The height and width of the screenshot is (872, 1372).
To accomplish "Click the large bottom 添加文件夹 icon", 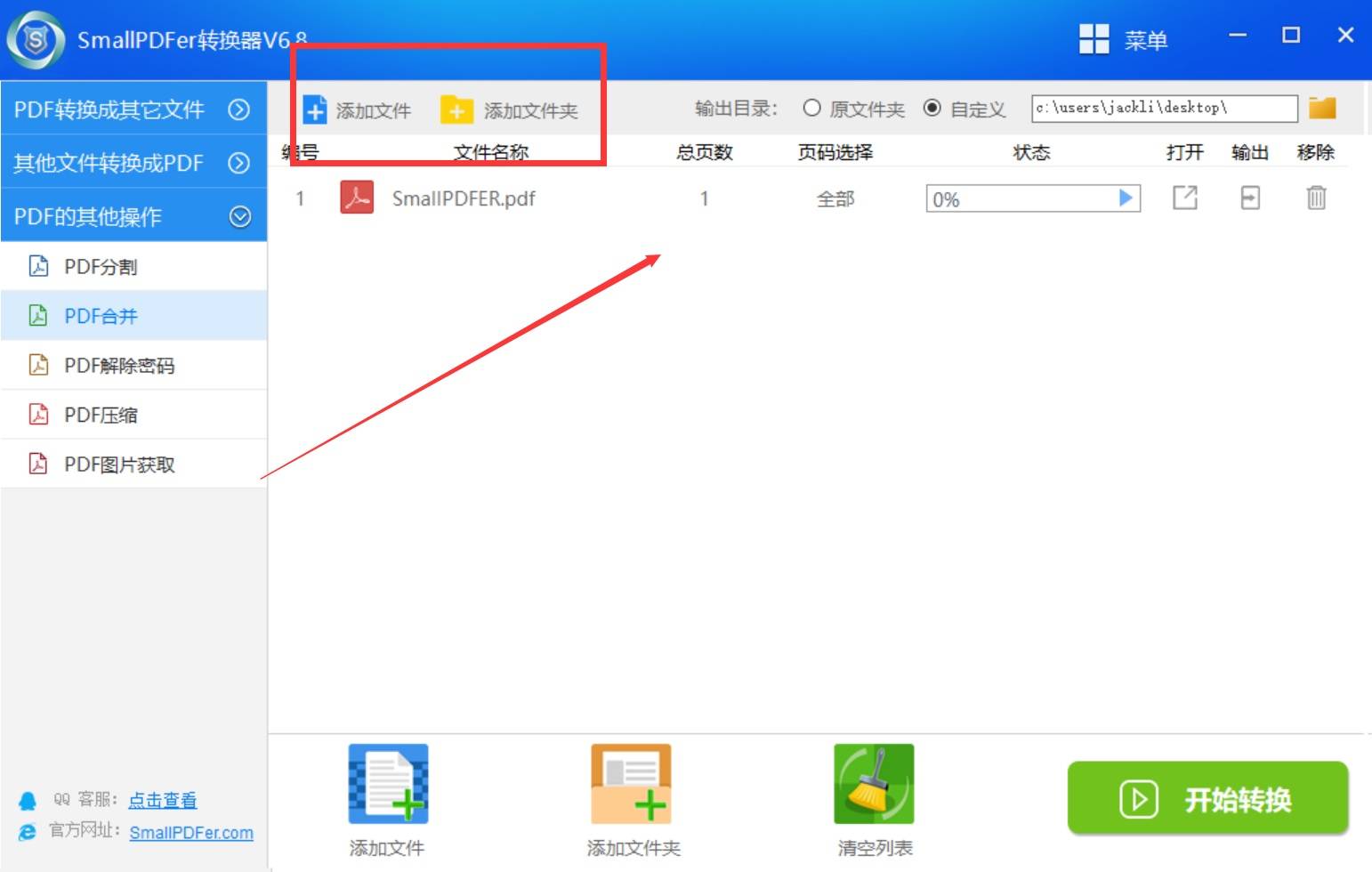I will click(x=631, y=784).
